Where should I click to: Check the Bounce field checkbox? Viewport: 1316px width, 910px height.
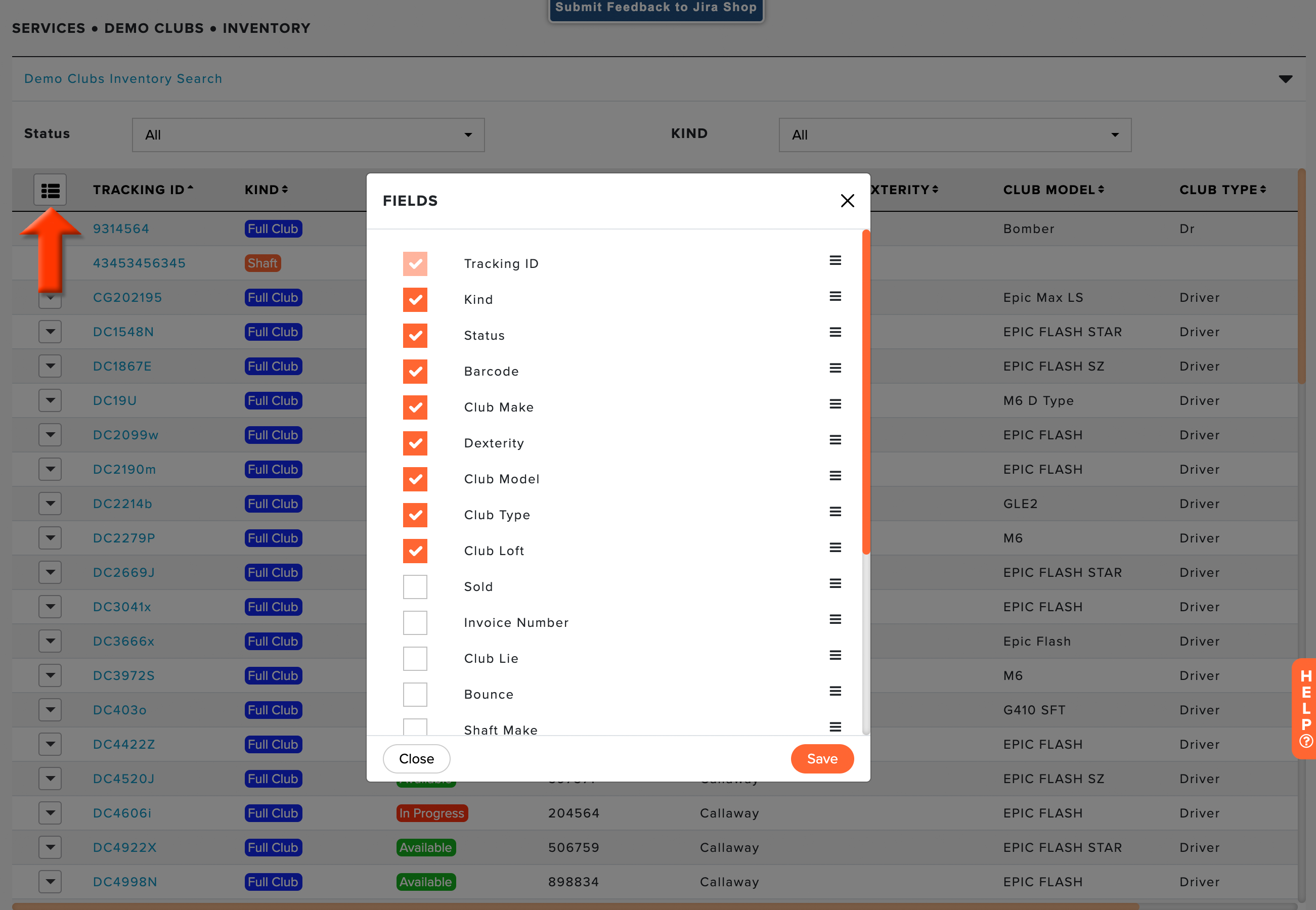[415, 695]
